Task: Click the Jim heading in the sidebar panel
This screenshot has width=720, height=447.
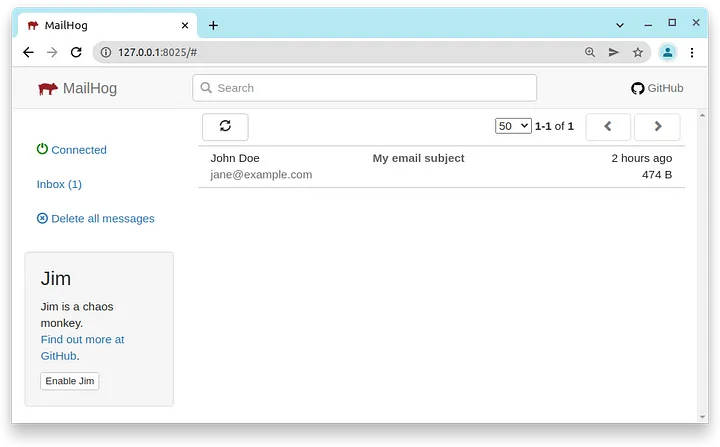Action: 56,278
